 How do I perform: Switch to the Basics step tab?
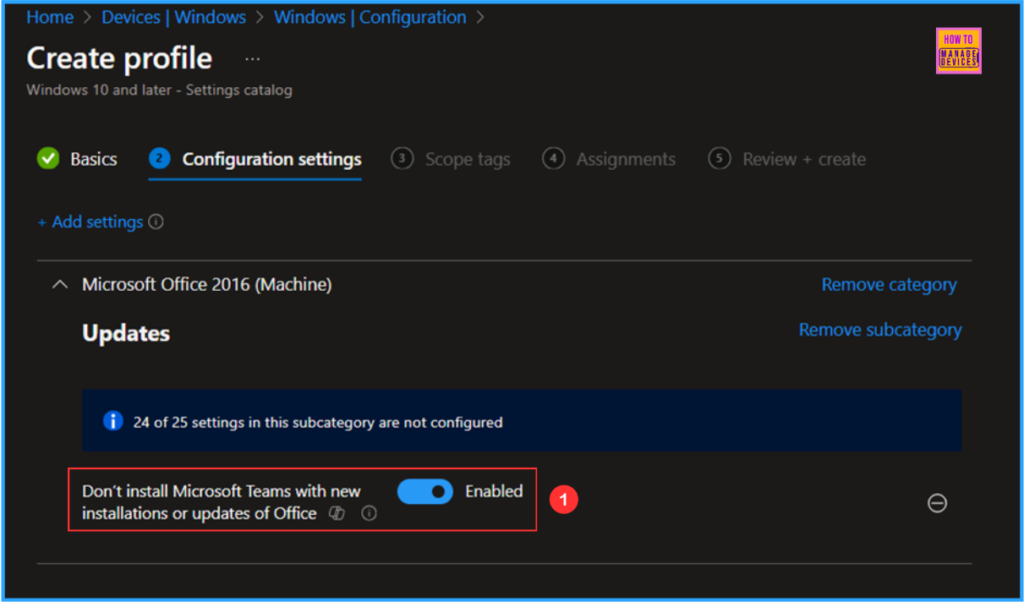(x=77, y=159)
